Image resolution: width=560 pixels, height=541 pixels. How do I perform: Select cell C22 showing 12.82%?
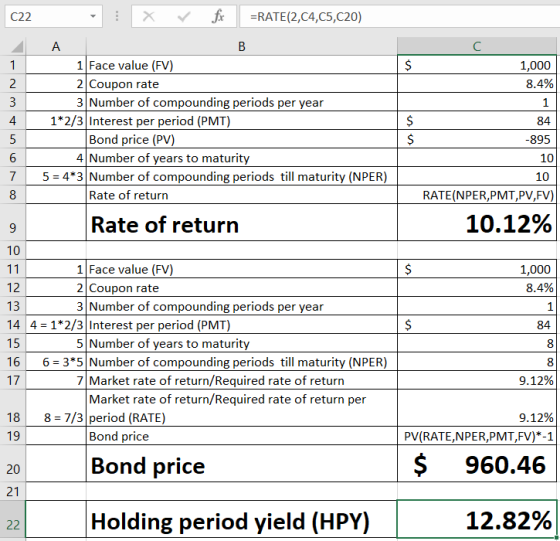[477, 519]
